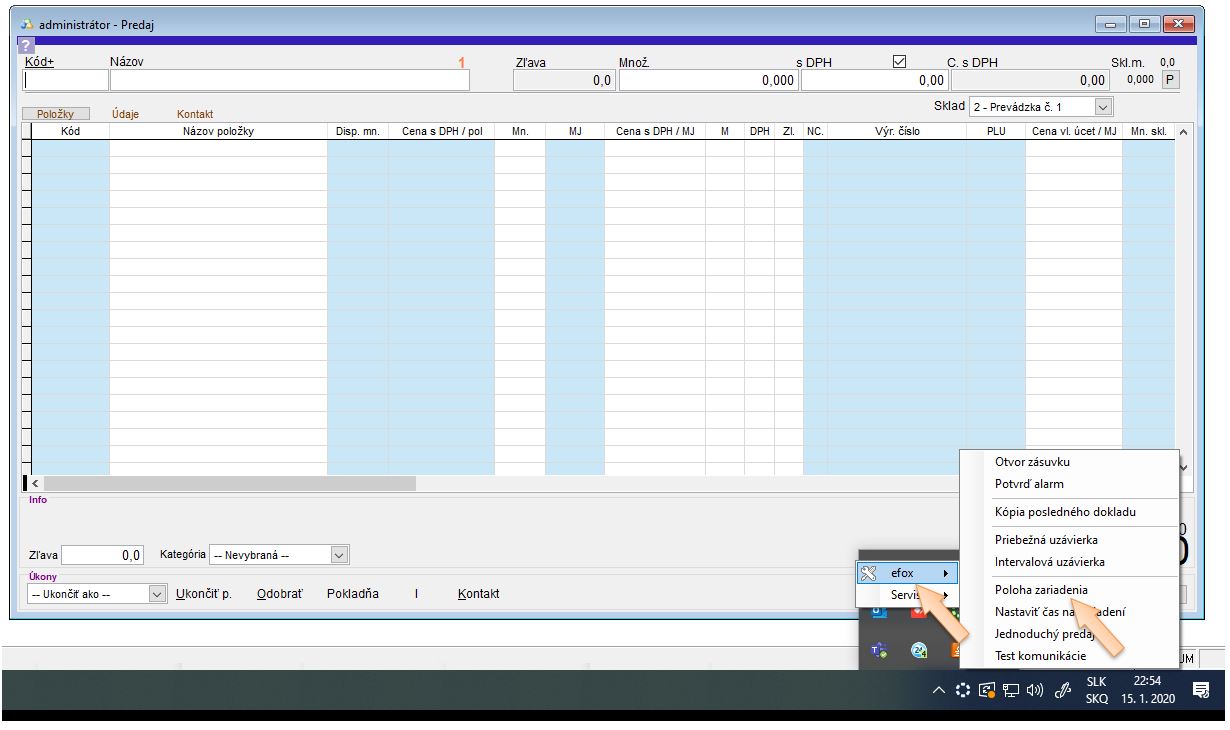The width and height of the screenshot is (1230, 730).
Task: Open the Ukončiť ako dropdown
Action: [157, 594]
